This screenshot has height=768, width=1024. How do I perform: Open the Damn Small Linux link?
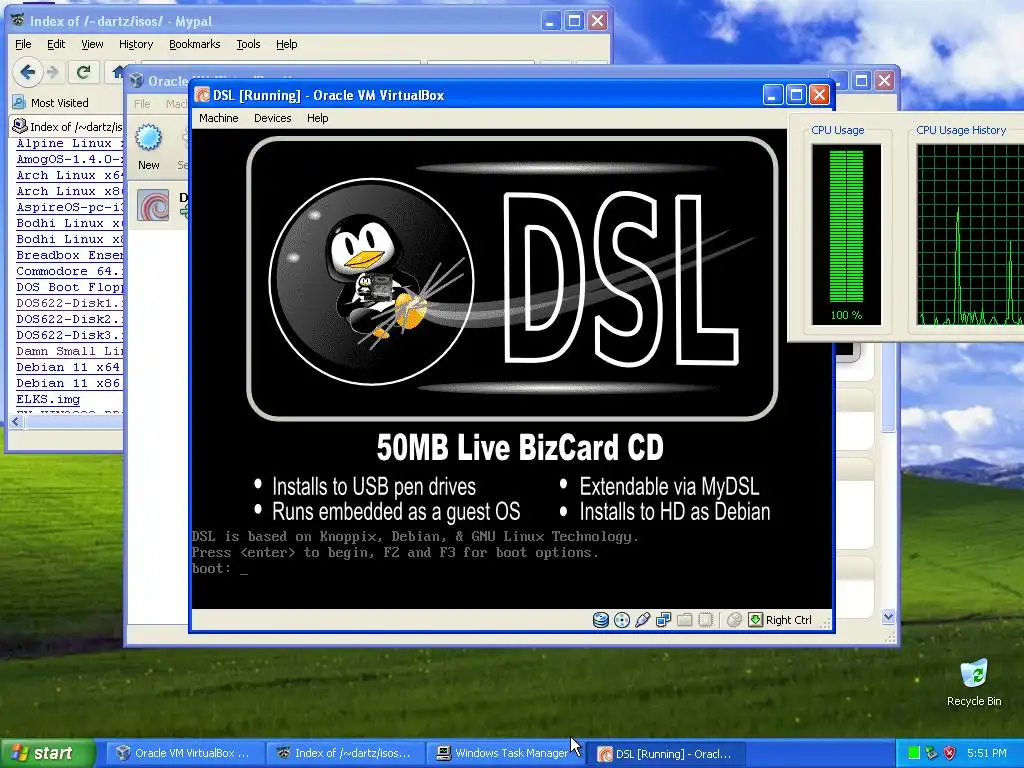(x=69, y=351)
